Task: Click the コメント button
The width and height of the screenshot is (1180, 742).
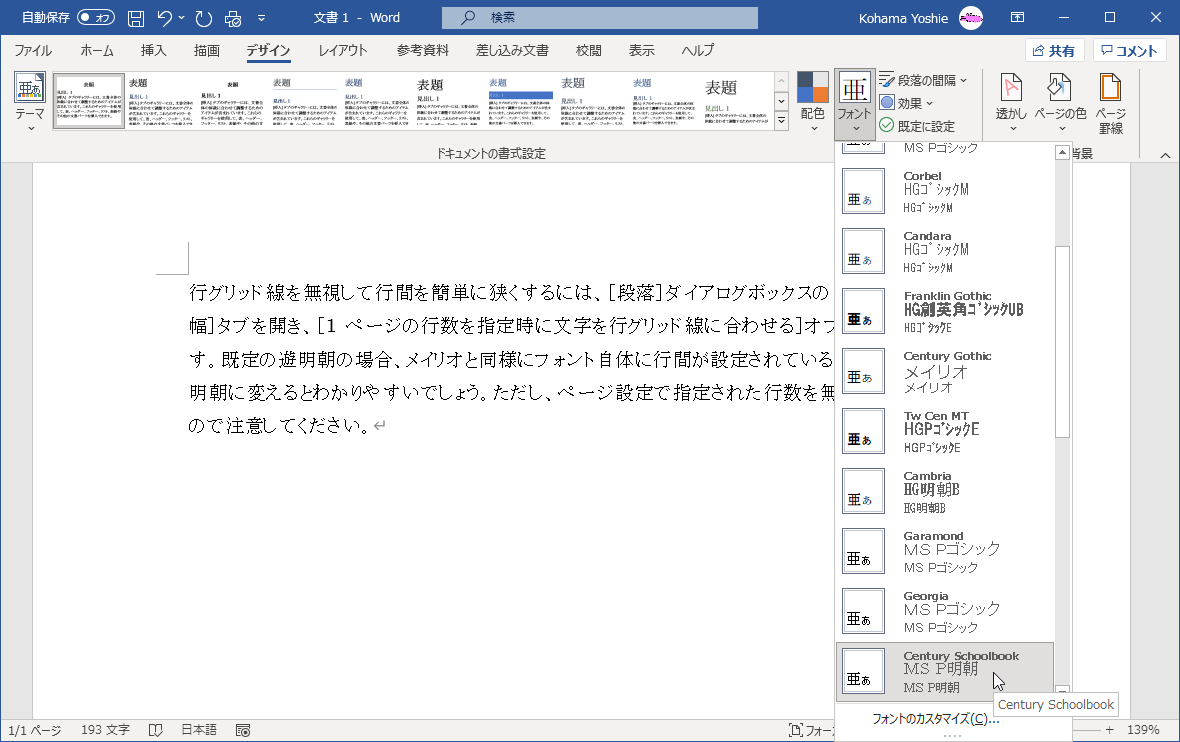Action: point(1129,50)
